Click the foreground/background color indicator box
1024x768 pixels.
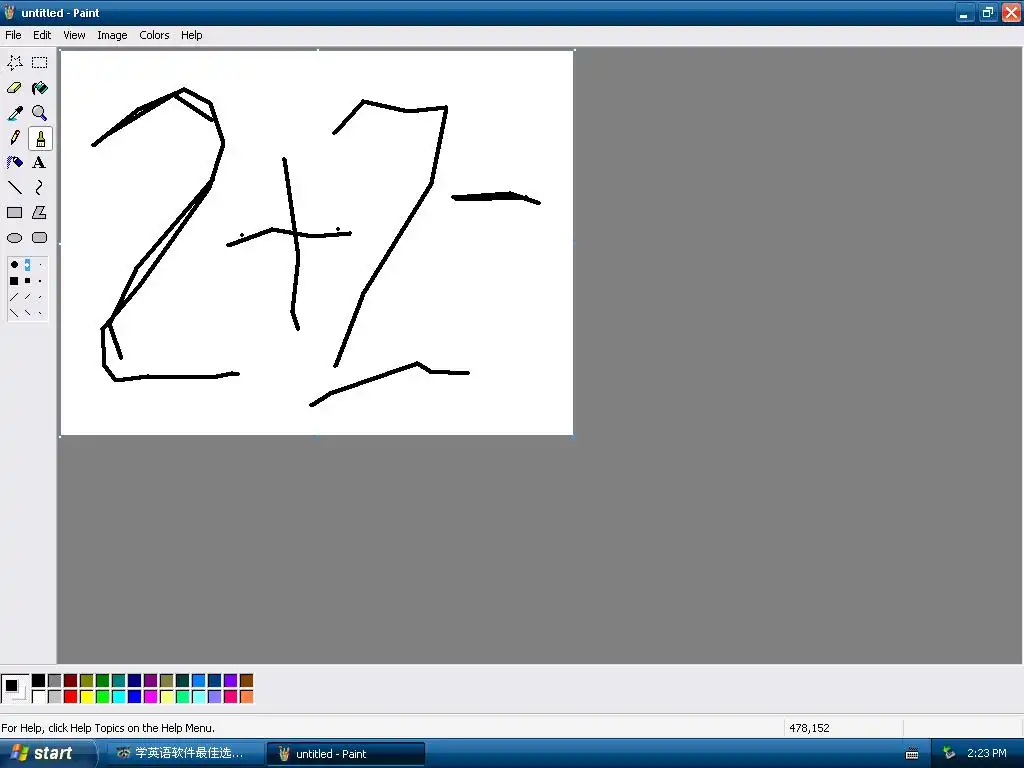click(15, 689)
